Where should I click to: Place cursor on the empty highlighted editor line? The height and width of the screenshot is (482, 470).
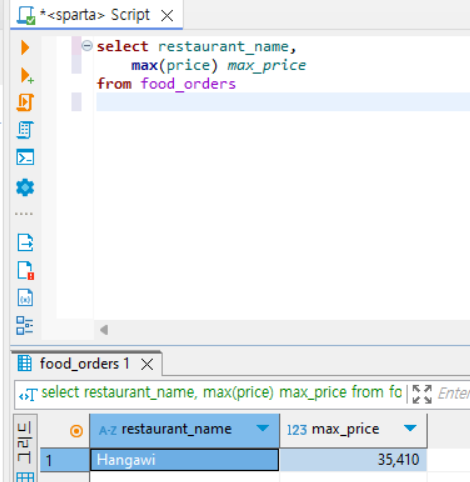[x=283, y=102]
